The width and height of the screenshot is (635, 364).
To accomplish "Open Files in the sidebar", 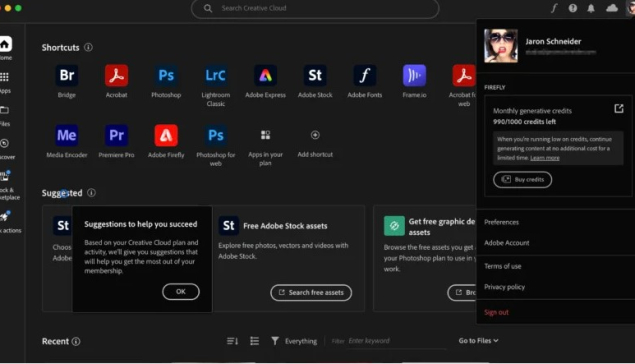I will pos(5,110).
